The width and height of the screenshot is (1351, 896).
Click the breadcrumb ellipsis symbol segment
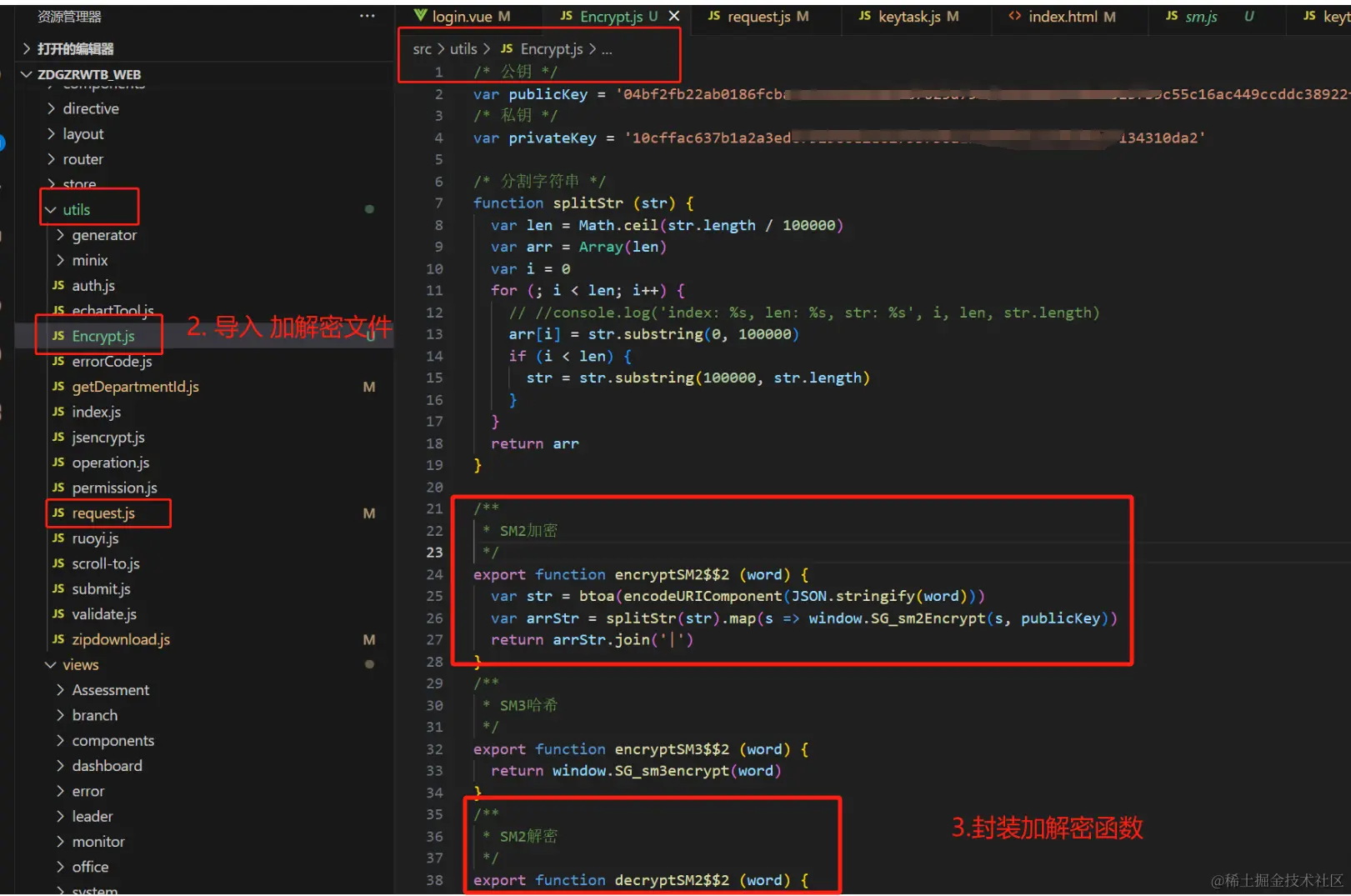pyautogui.click(x=607, y=50)
